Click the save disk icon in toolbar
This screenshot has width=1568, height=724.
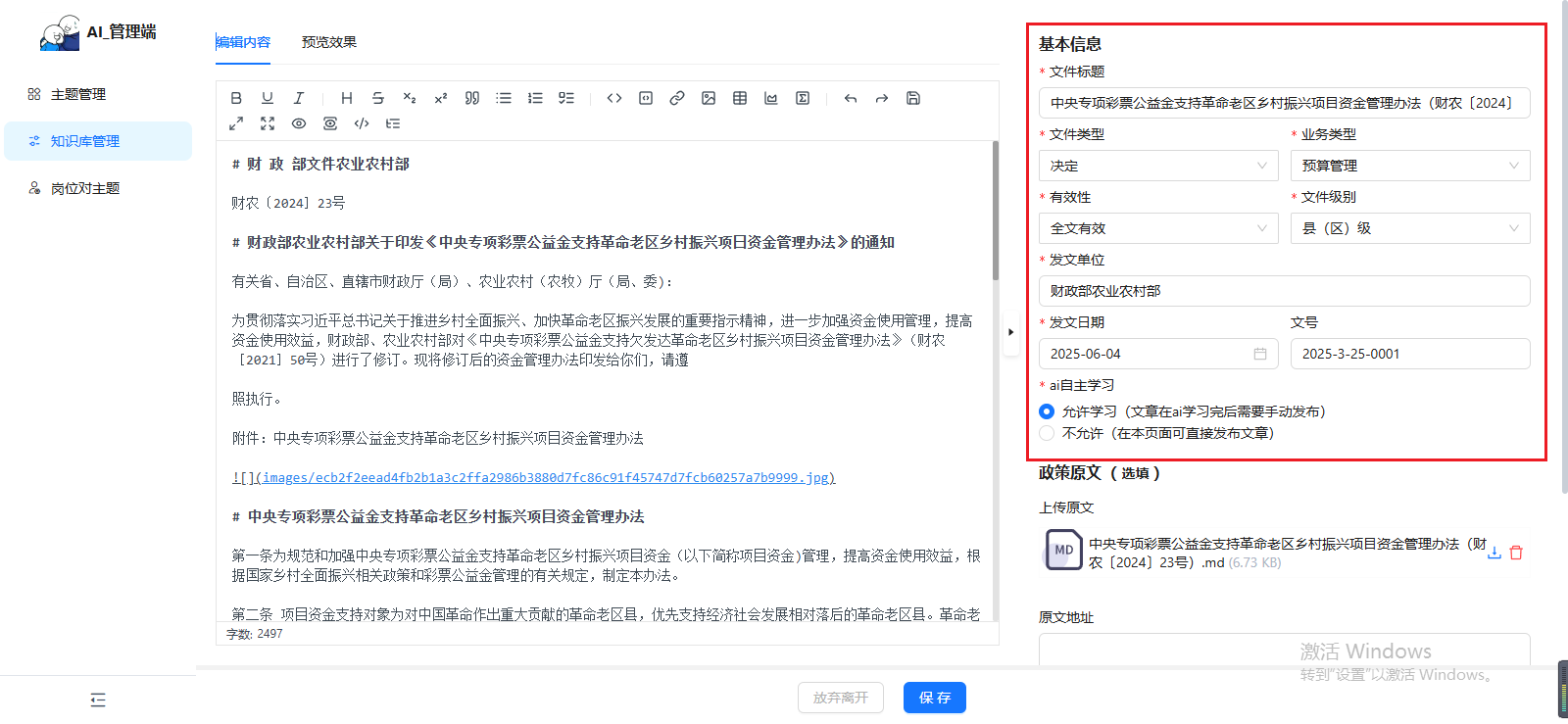(913, 98)
